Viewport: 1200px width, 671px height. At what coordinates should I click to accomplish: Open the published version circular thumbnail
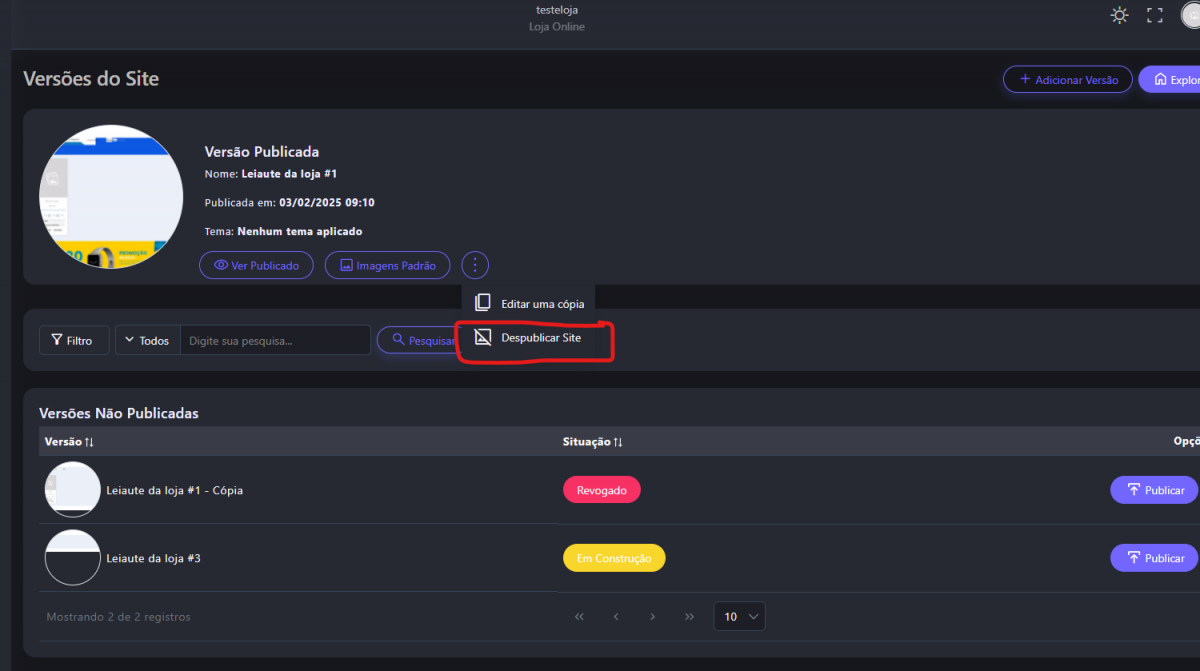click(x=111, y=197)
